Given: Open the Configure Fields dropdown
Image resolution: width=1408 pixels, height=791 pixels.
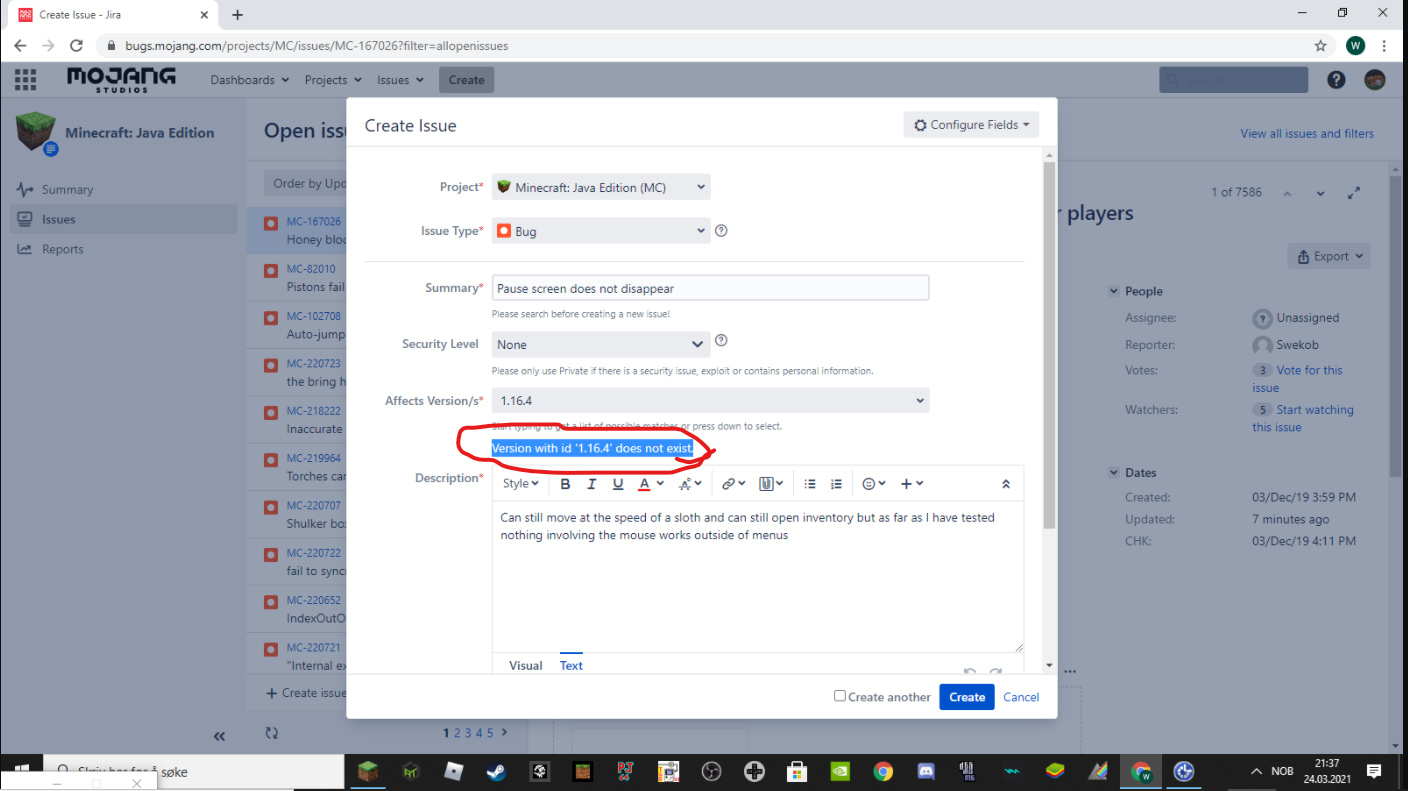Looking at the screenshot, I should pyautogui.click(x=971, y=125).
